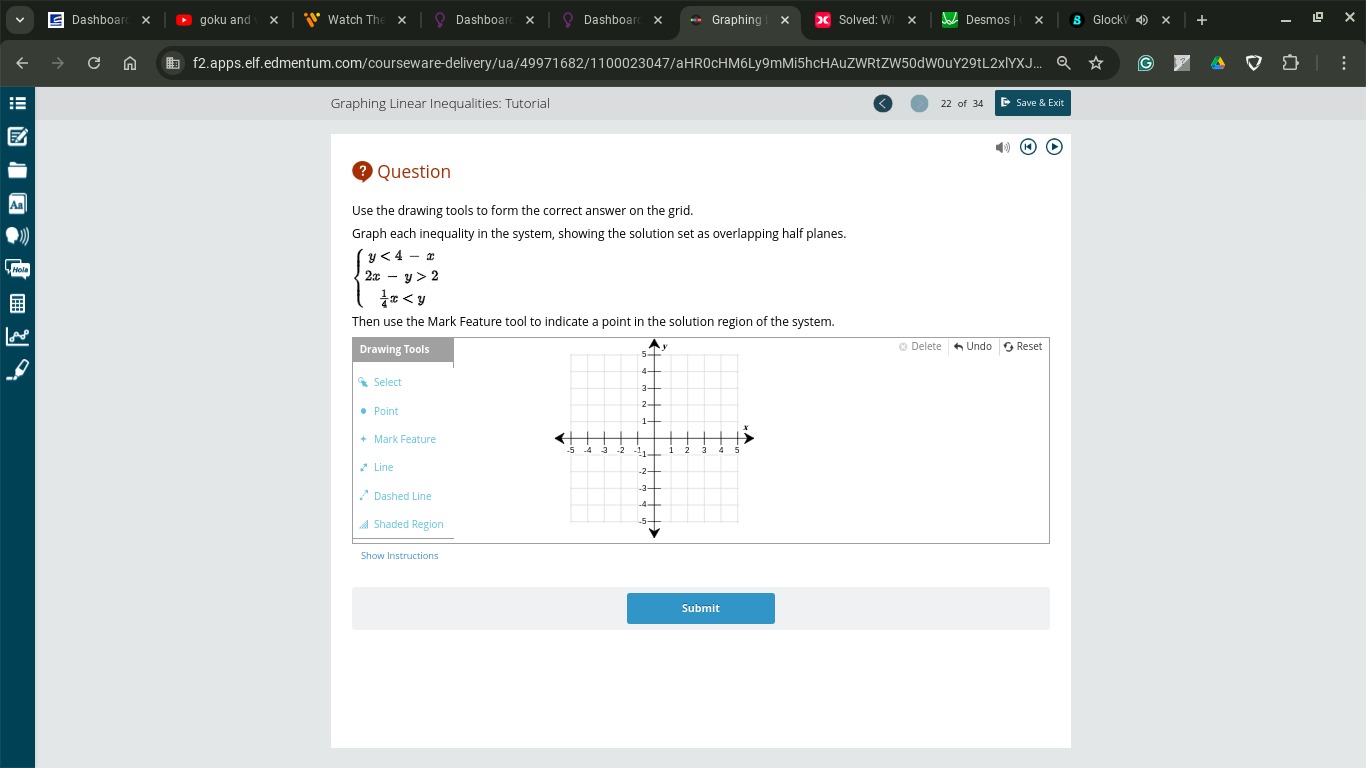Click the address bar URL
Screen dimensions: 1366x768
(616, 63)
